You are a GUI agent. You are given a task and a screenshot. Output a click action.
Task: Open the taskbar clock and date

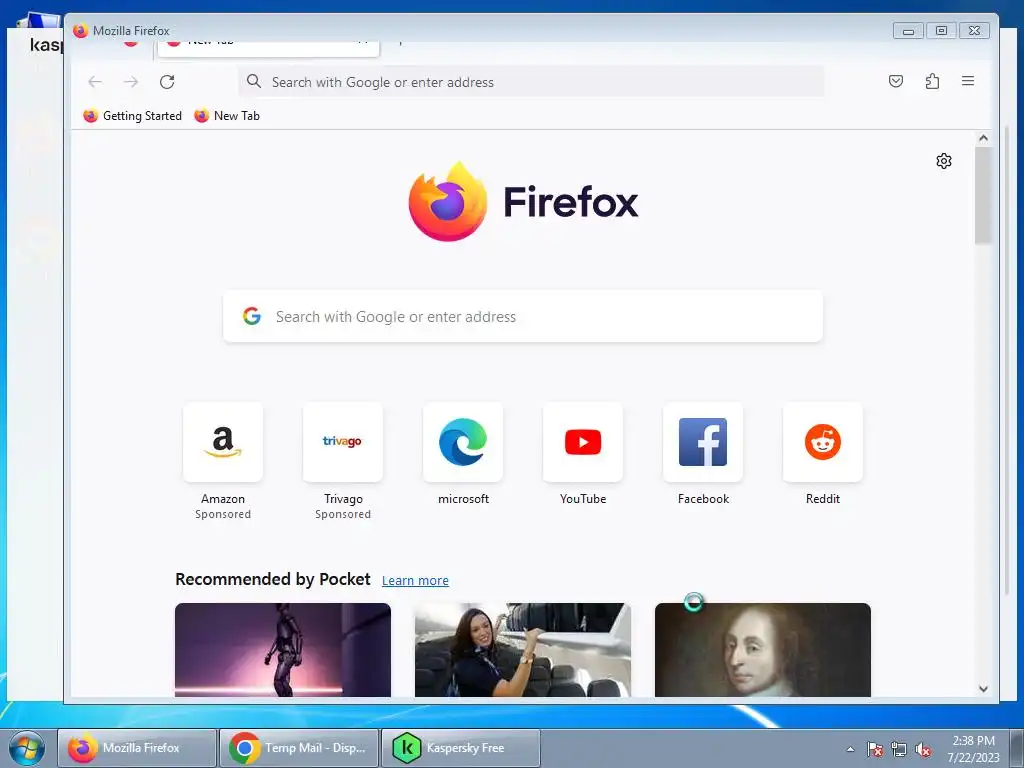[973, 748]
